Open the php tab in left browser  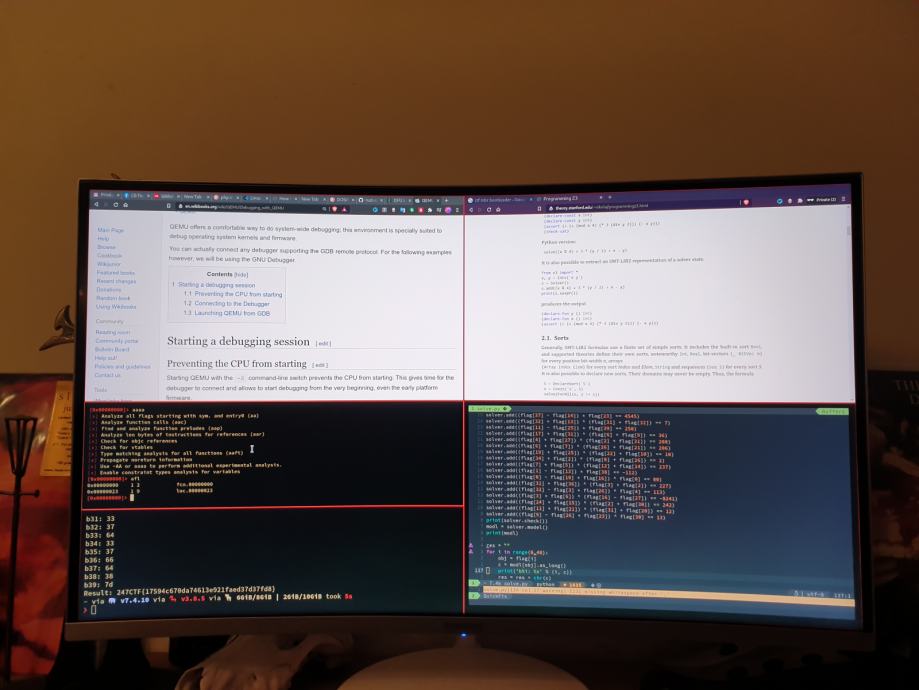pyautogui.click(x=225, y=198)
